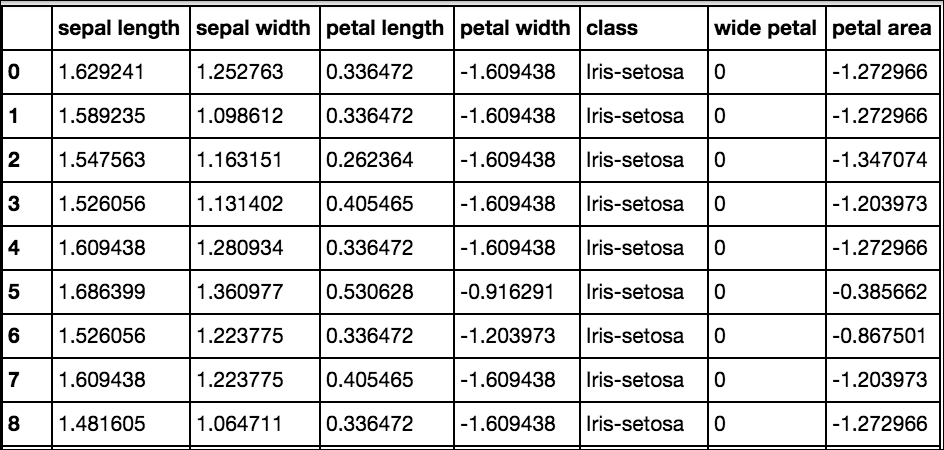Click petal length value 0.262364
Screen dimensions: 944x450
[x=370, y=160]
